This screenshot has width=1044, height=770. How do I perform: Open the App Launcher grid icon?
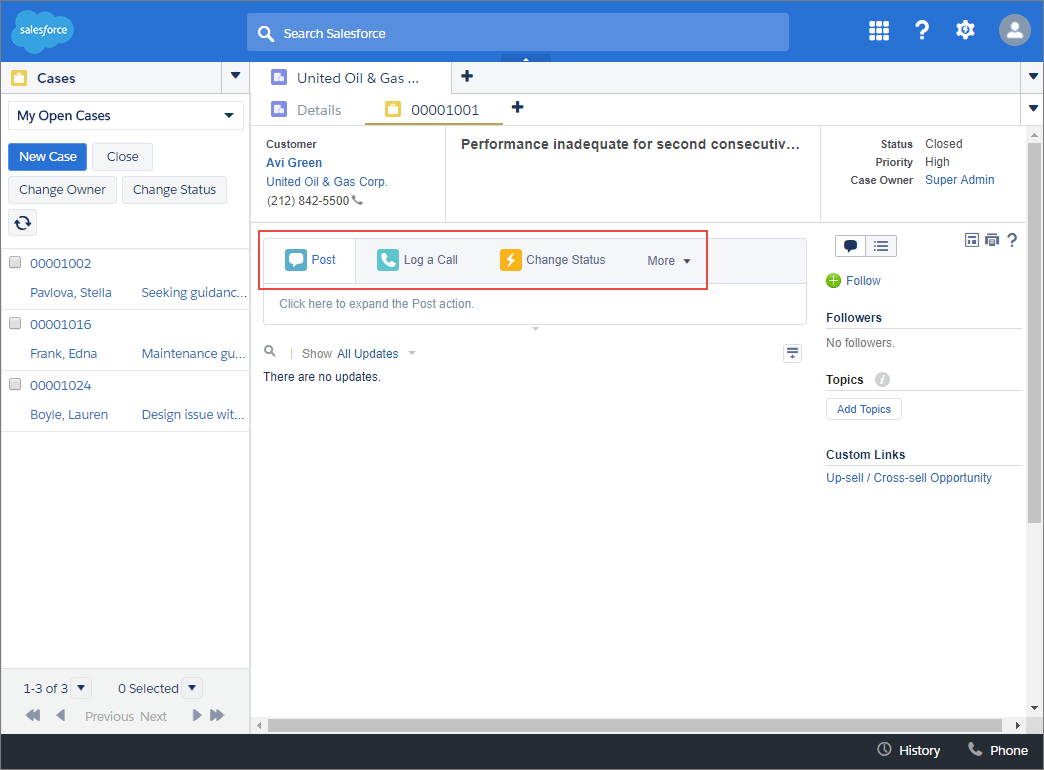879,31
